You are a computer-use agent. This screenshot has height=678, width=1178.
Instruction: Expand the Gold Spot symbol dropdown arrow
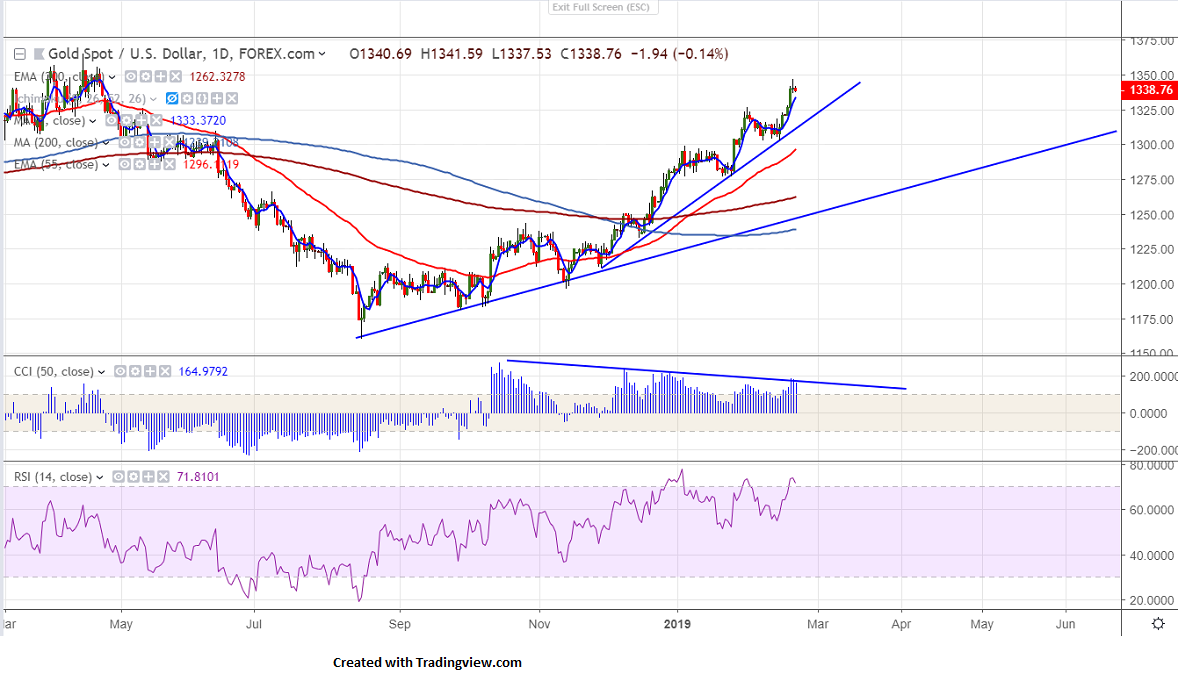(321, 54)
